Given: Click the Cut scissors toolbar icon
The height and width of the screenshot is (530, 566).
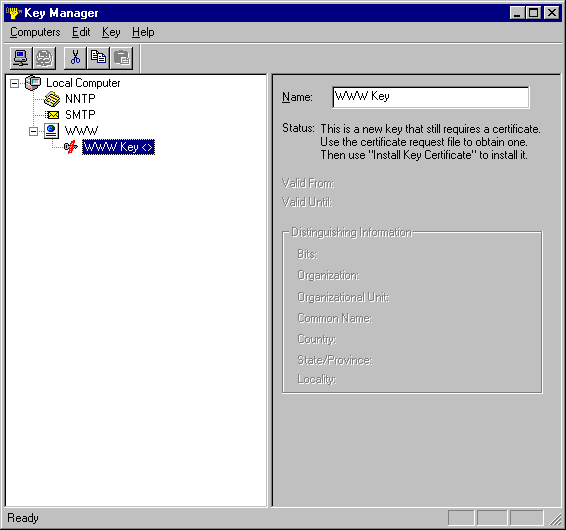Looking at the screenshot, I should [75, 58].
